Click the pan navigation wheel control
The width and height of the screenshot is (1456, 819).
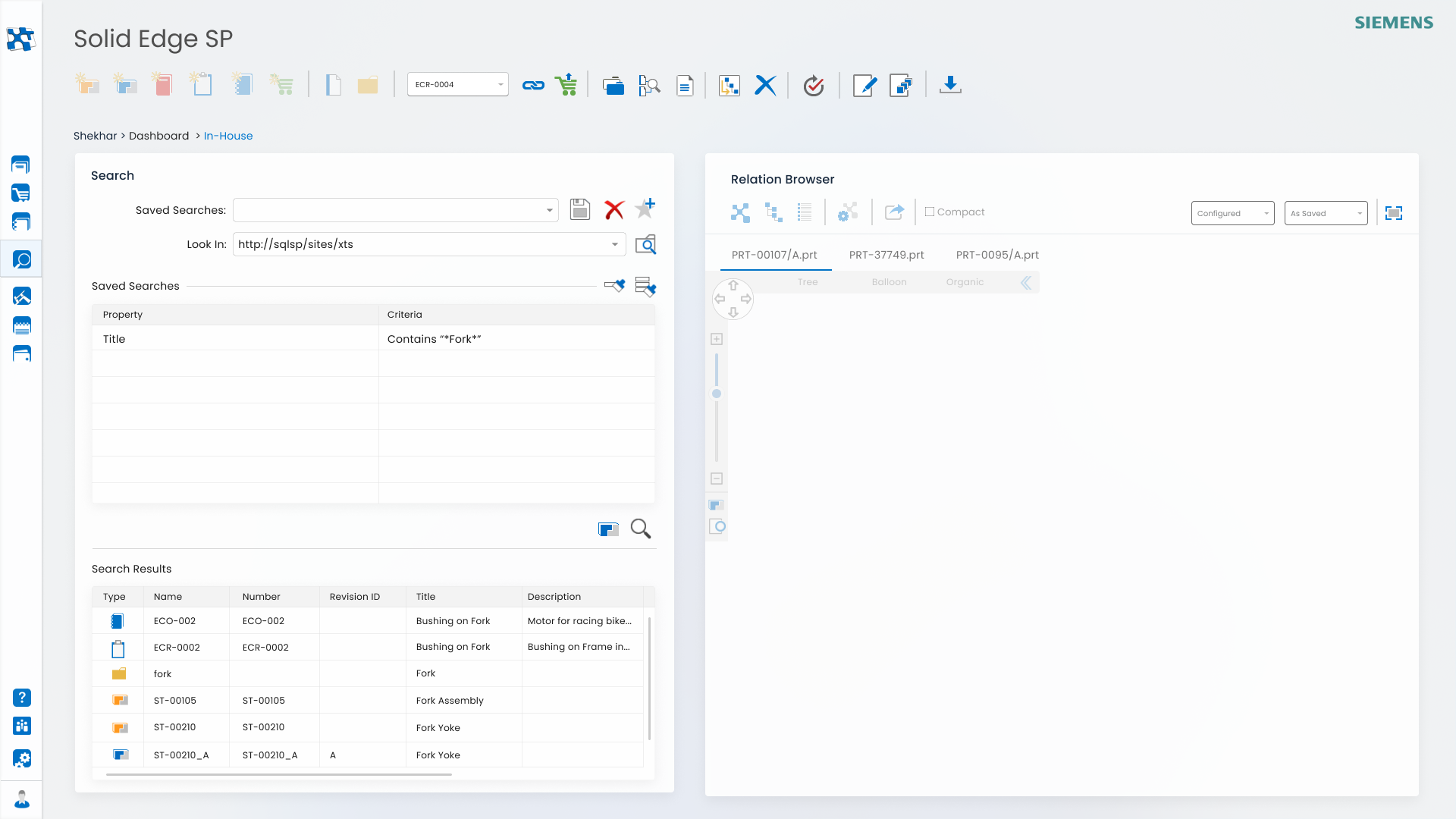pos(733,299)
